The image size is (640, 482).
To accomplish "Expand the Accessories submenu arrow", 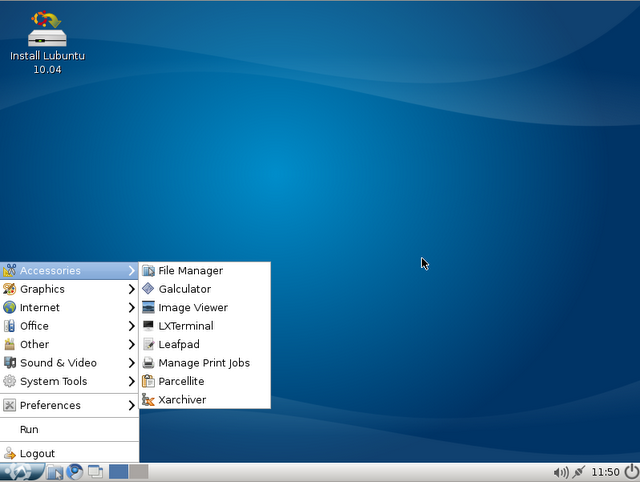I will [x=131, y=271].
